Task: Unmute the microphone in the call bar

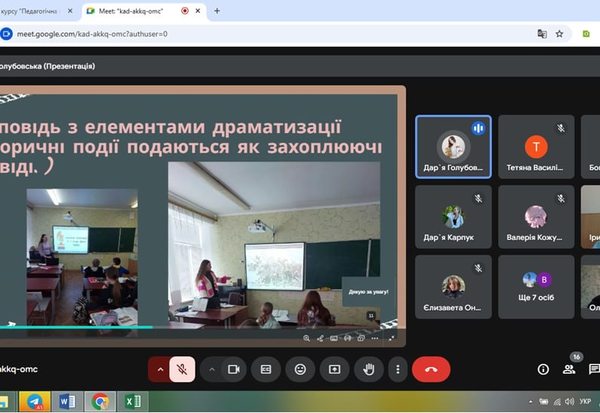Action: pyautogui.click(x=182, y=369)
